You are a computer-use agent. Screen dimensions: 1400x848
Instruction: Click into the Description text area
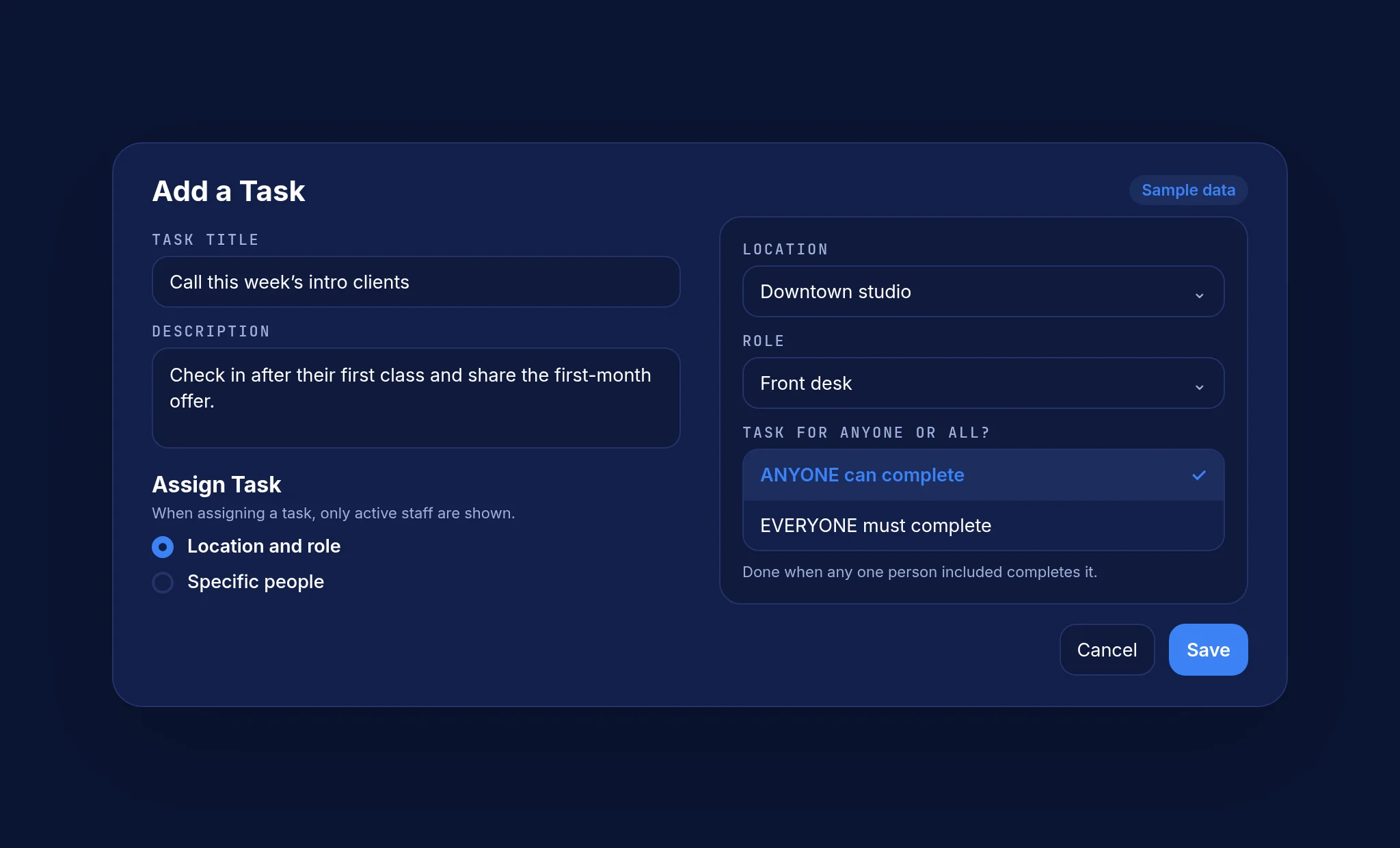pos(416,398)
